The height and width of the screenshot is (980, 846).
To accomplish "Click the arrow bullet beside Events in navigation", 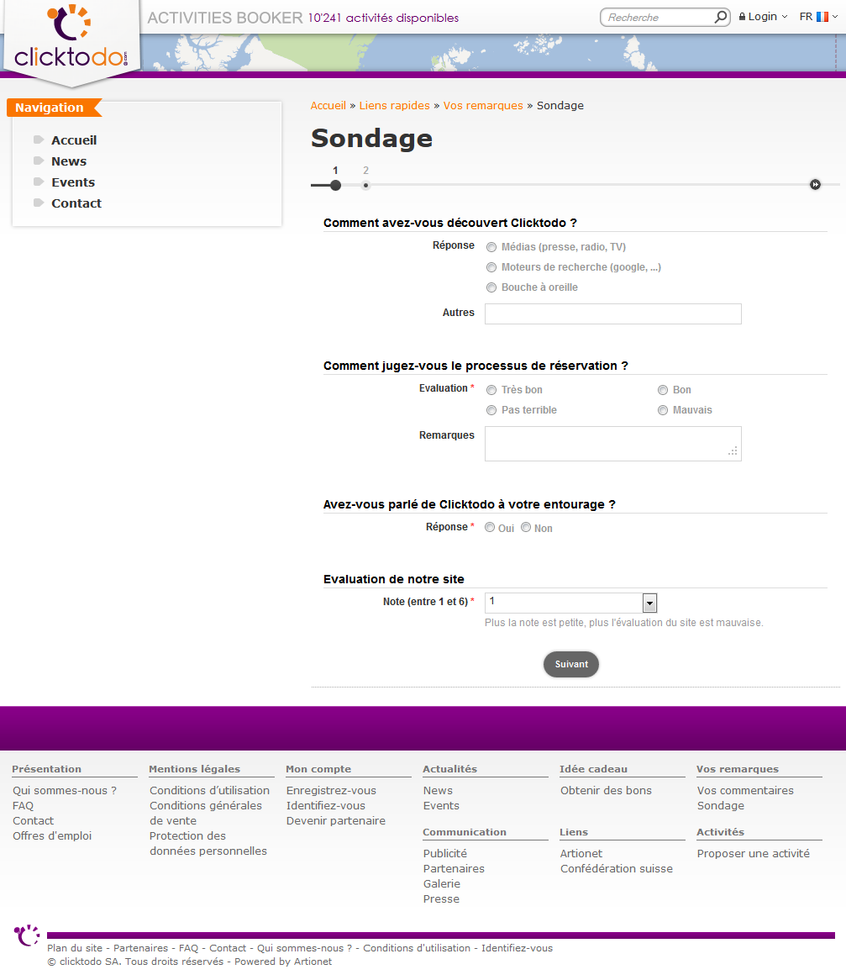I will tap(39, 182).
